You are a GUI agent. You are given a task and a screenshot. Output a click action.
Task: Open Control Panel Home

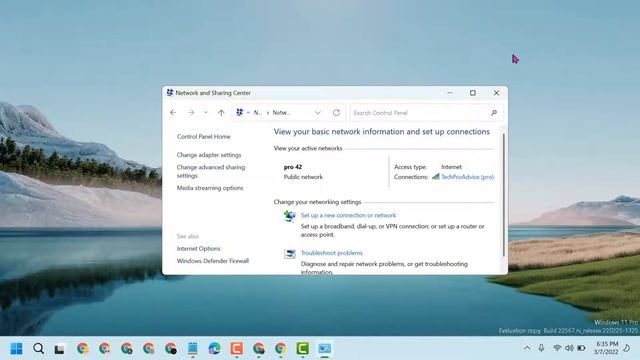pyautogui.click(x=204, y=137)
